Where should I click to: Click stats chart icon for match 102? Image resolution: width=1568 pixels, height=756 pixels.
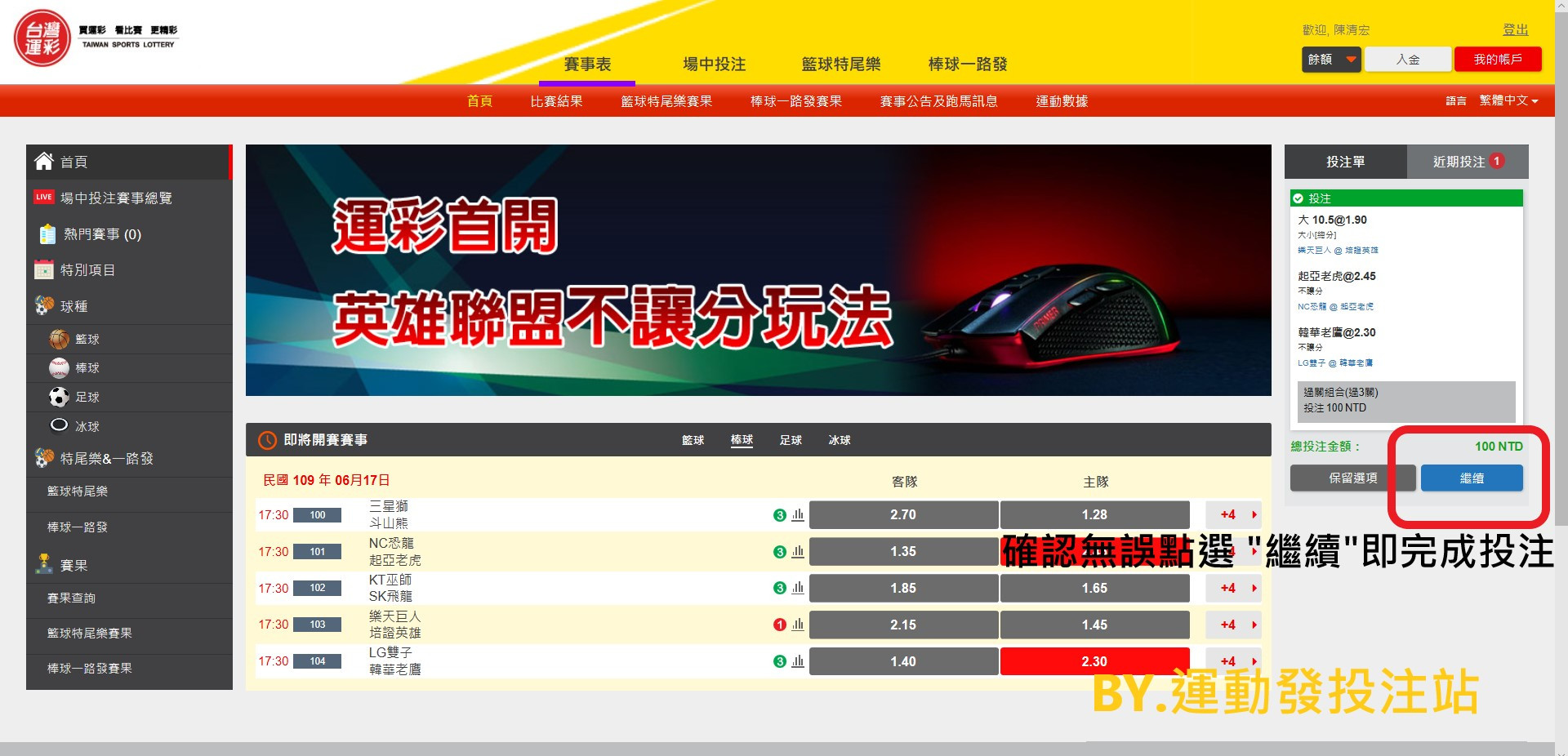click(798, 588)
